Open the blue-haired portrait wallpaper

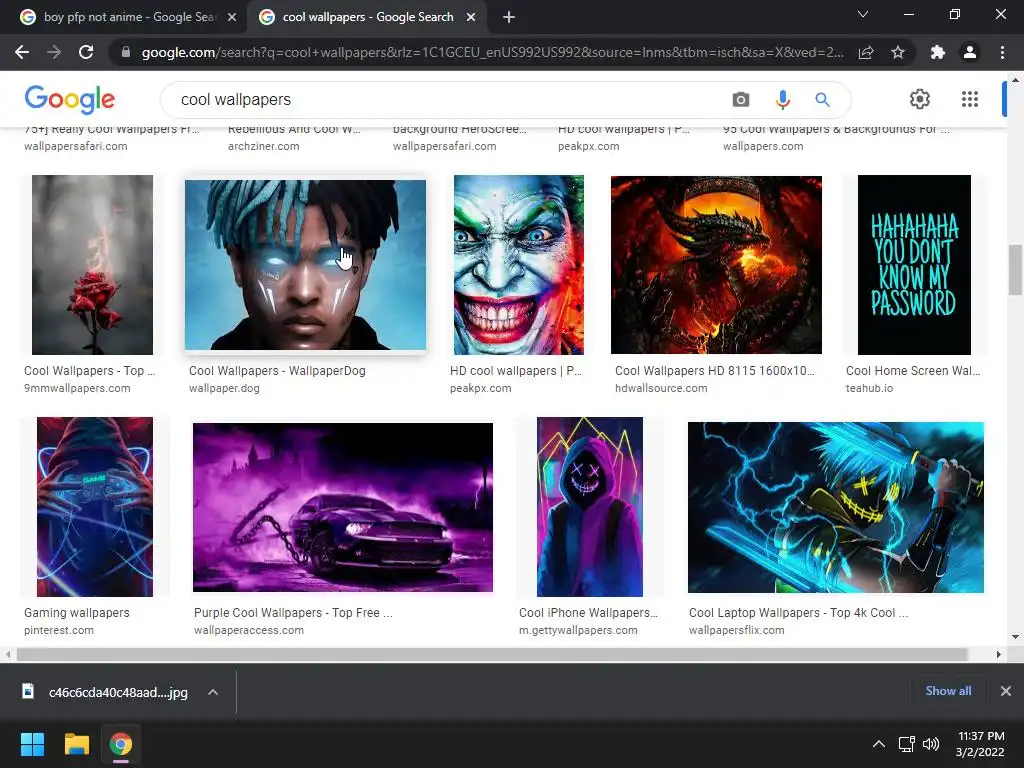click(x=305, y=264)
